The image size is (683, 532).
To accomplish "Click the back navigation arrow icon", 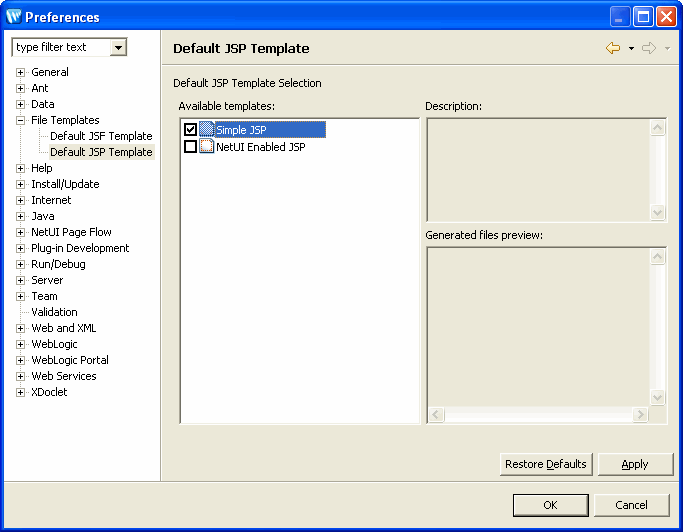I will (x=613, y=48).
